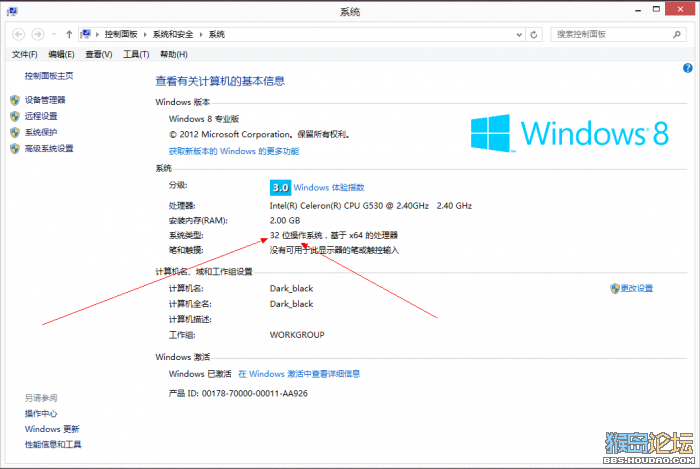Open 系统保护 link
Image resolution: width=700 pixels, height=469 pixels.
coord(41,132)
